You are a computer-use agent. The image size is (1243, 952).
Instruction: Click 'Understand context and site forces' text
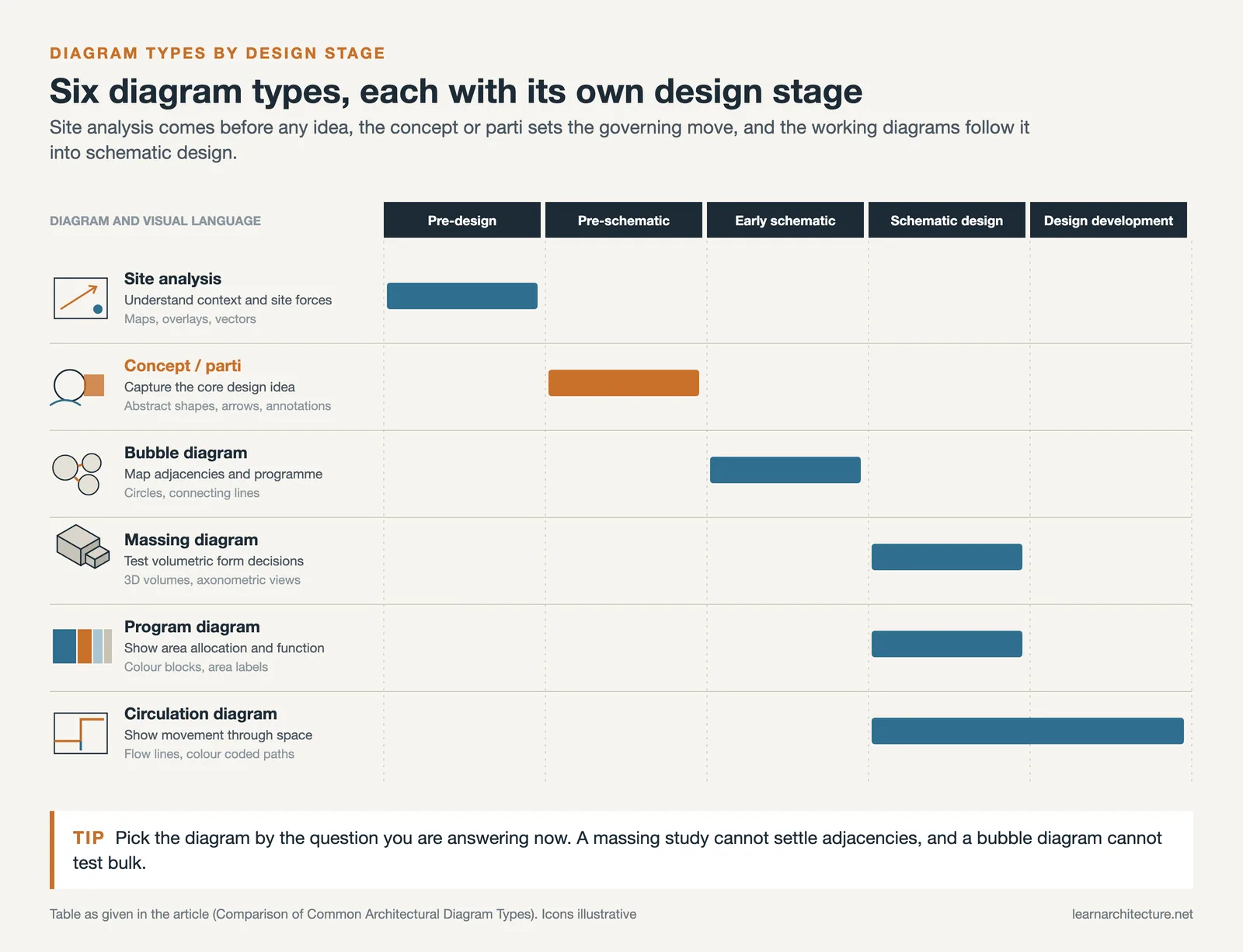click(x=228, y=300)
